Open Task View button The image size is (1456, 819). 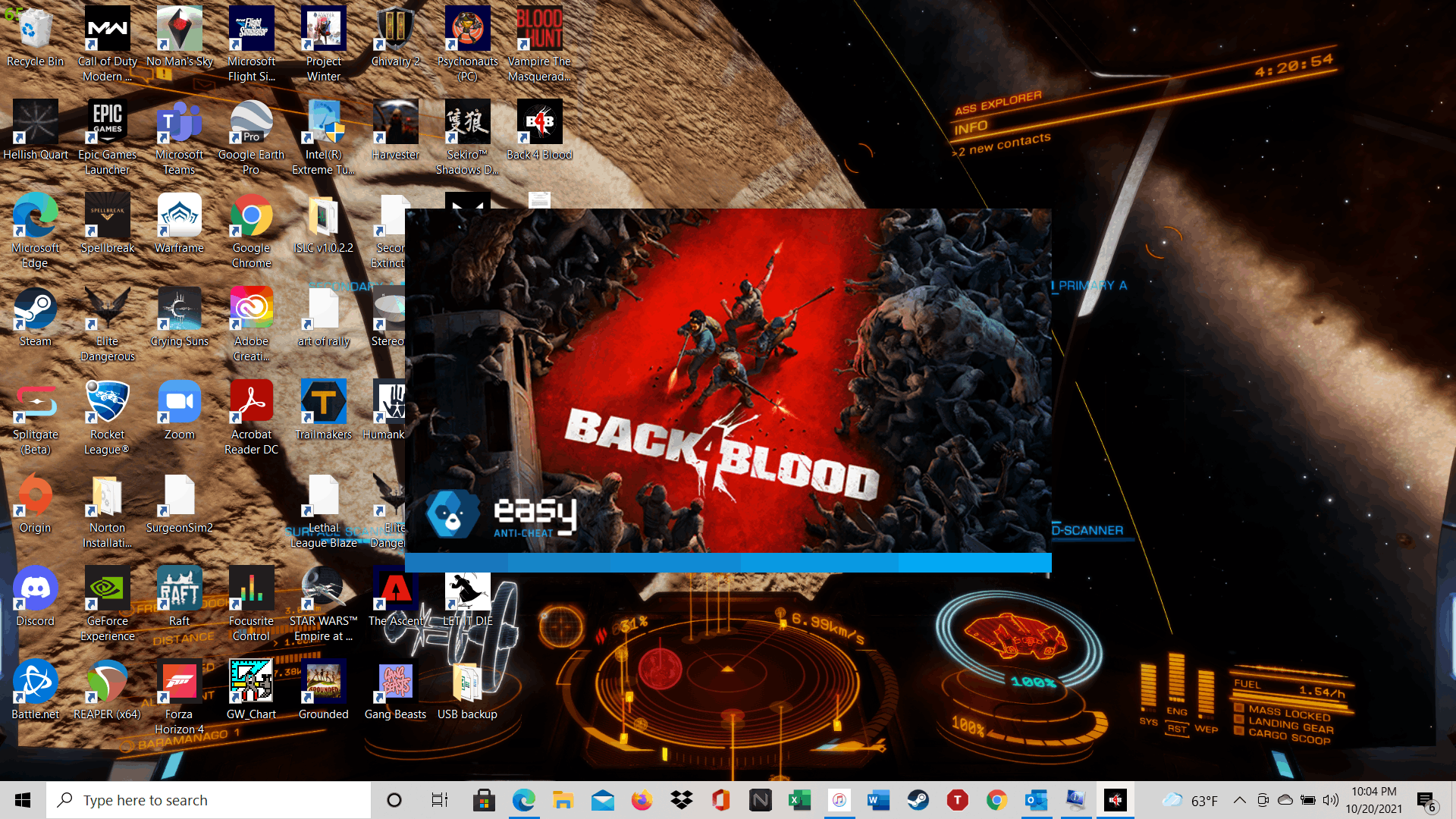(x=439, y=800)
